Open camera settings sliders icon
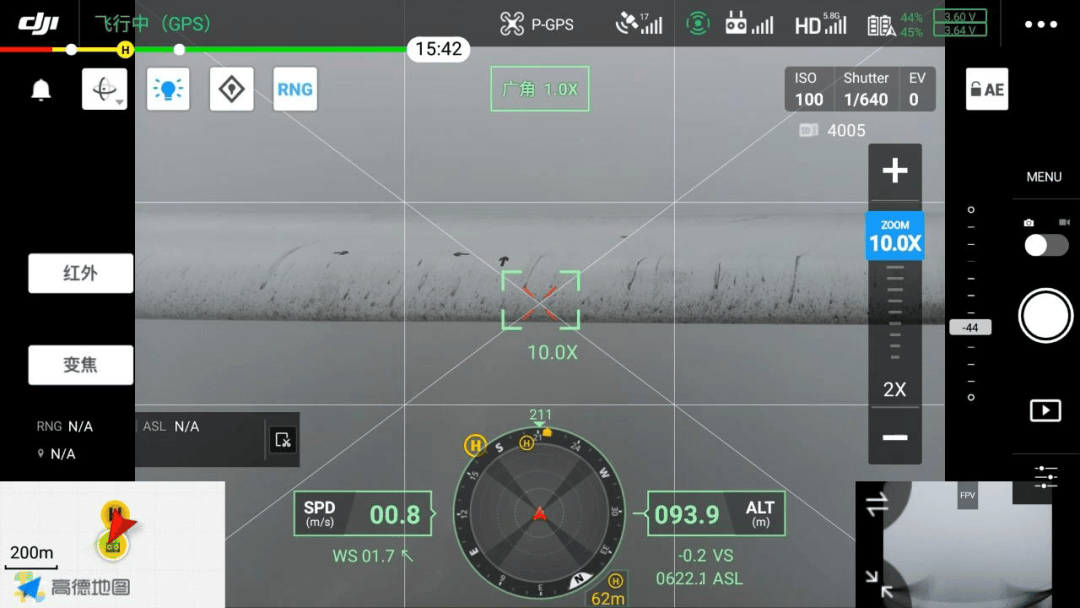The width and height of the screenshot is (1080, 608). pyautogui.click(x=1045, y=477)
